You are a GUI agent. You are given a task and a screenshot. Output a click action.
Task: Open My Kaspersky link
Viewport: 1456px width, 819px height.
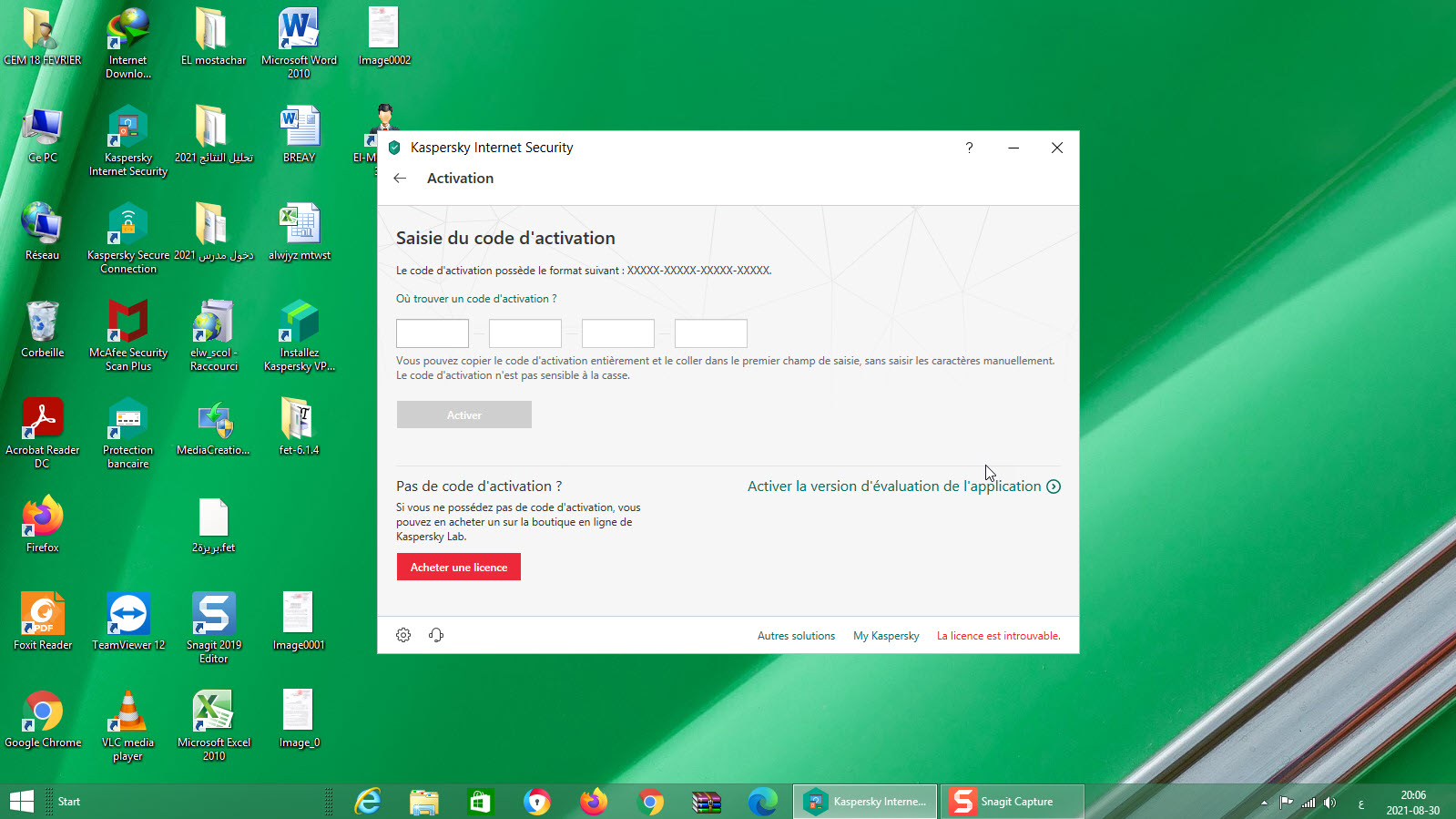(x=886, y=636)
